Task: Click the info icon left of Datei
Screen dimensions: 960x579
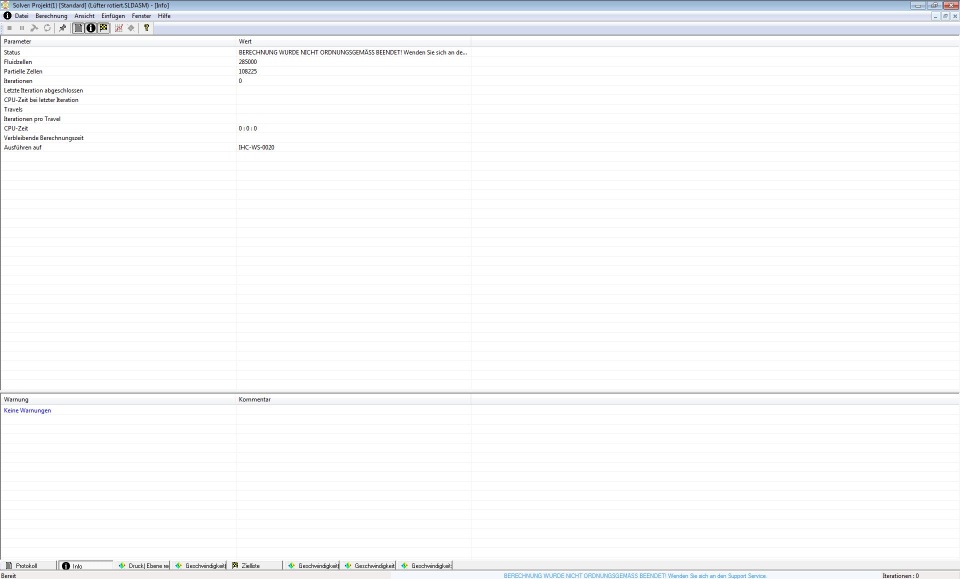Action: (x=7, y=16)
